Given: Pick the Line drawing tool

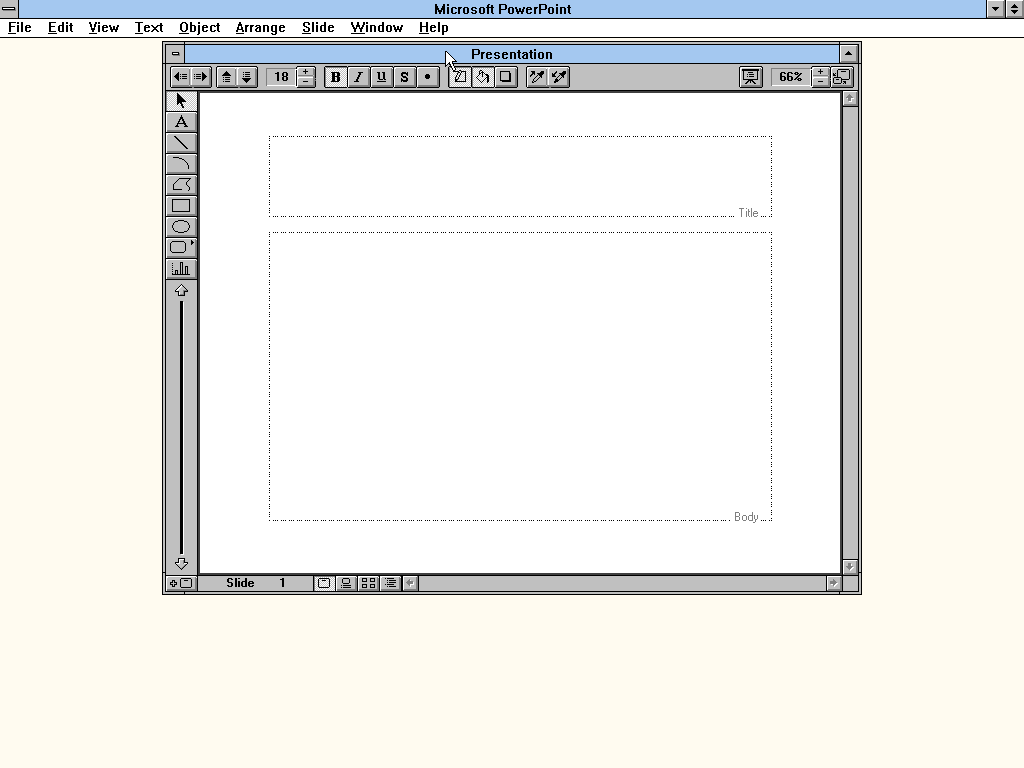Looking at the screenshot, I should [181, 142].
